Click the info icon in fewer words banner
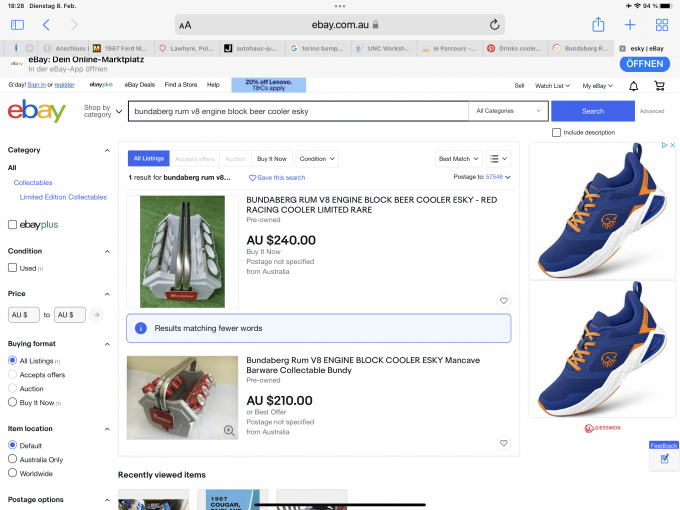Screen dimensions: 680x510 point(141,328)
